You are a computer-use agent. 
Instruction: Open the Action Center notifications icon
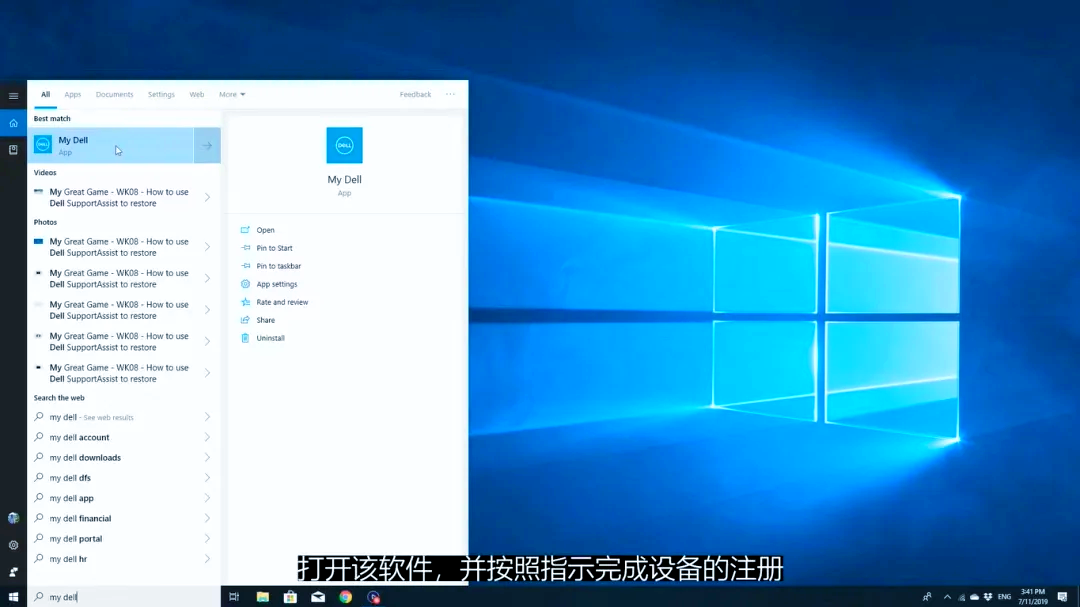point(1063,597)
